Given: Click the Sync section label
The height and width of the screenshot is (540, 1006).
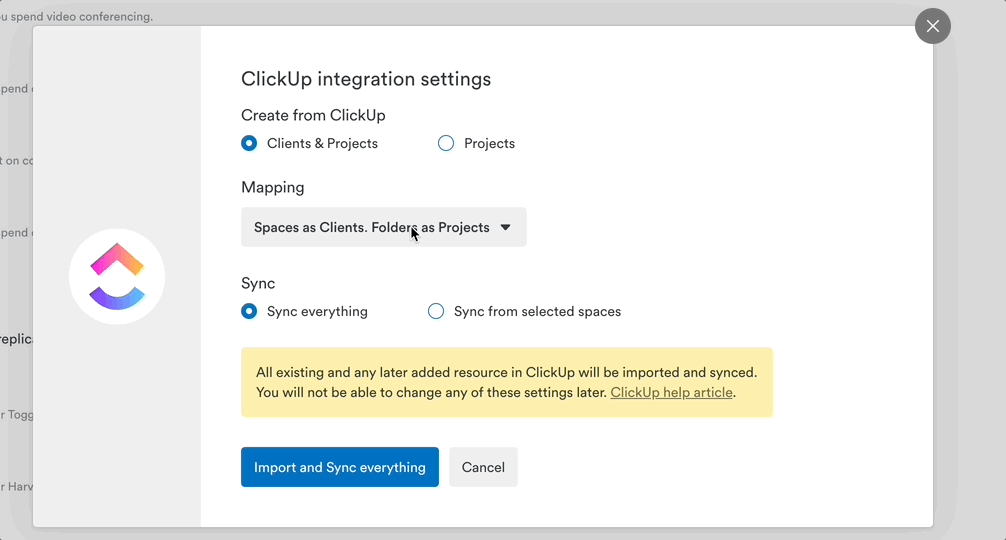Looking at the screenshot, I should click(x=258, y=283).
